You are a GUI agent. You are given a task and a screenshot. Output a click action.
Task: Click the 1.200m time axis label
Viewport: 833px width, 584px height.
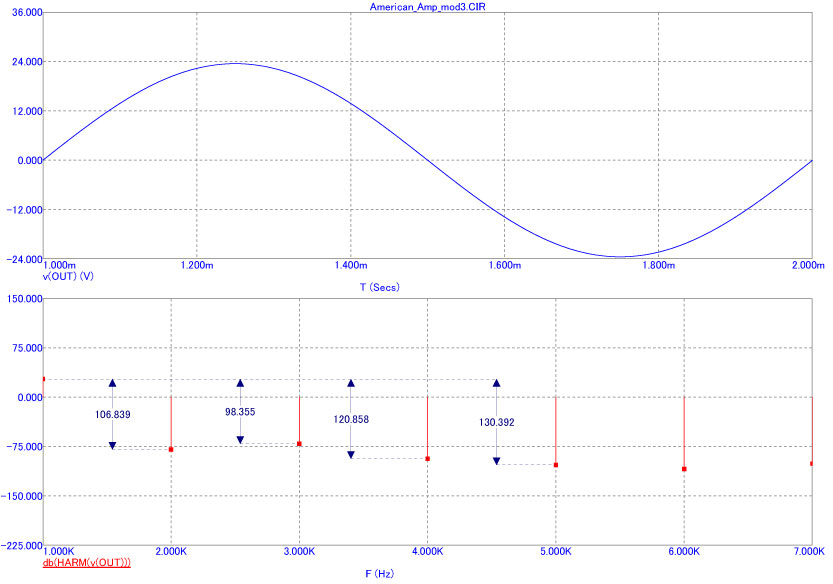(x=197, y=265)
